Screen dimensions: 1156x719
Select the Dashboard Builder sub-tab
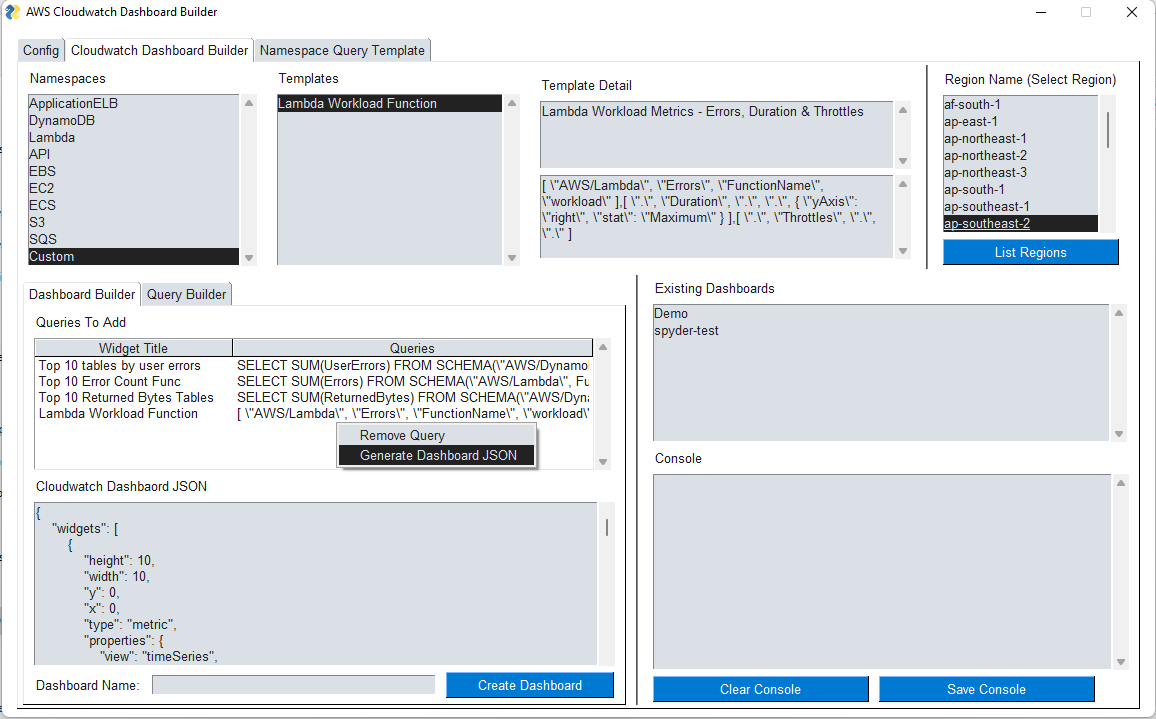pos(82,294)
